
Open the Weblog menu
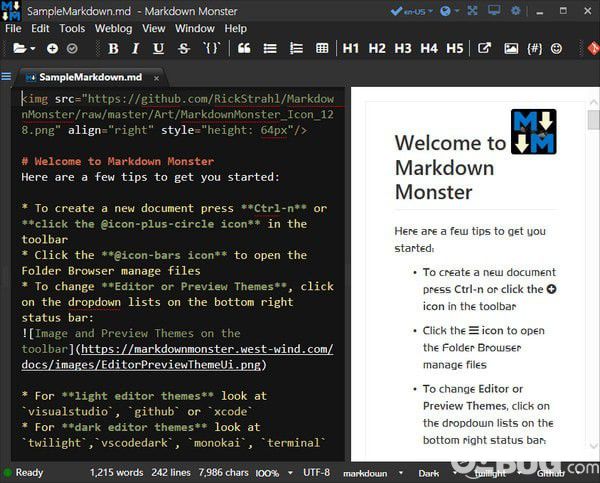113,29
